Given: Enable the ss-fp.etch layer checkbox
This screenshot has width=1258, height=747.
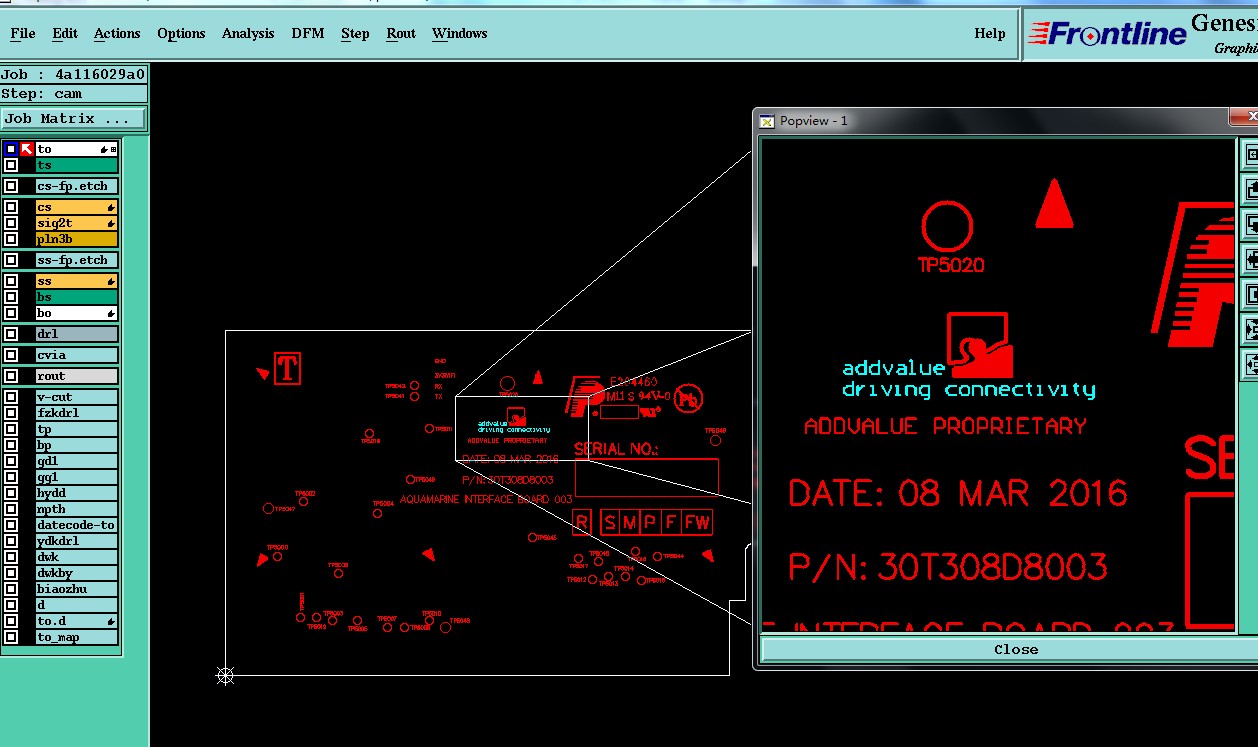Looking at the screenshot, I should [11, 260].
